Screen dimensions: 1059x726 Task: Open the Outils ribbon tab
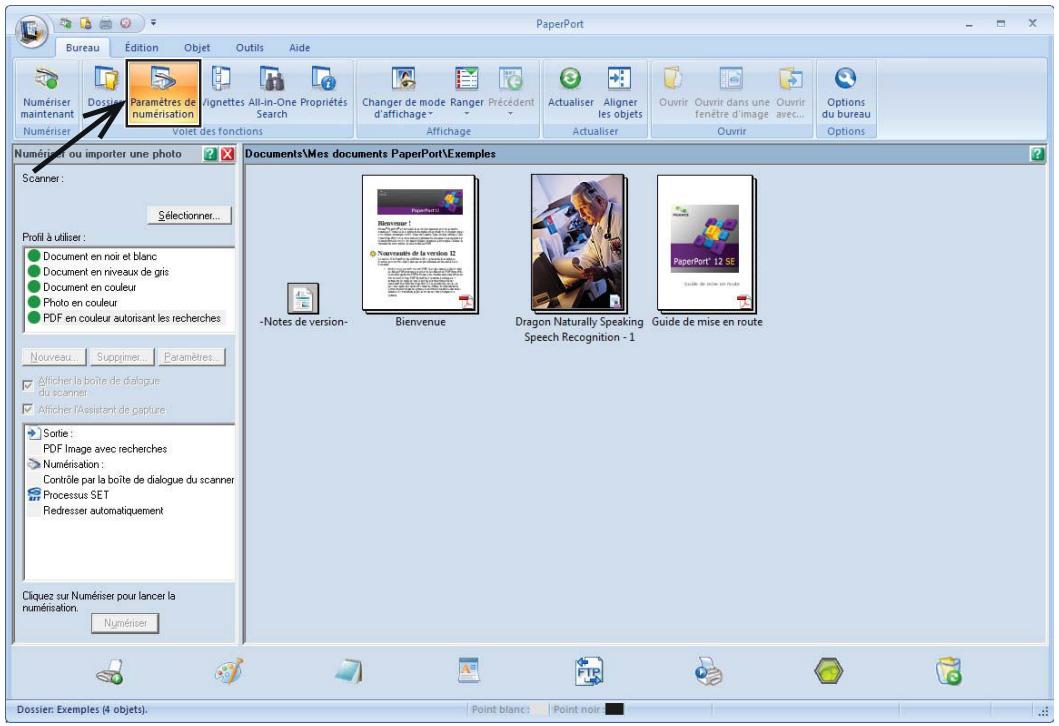[x=249, y=47]
